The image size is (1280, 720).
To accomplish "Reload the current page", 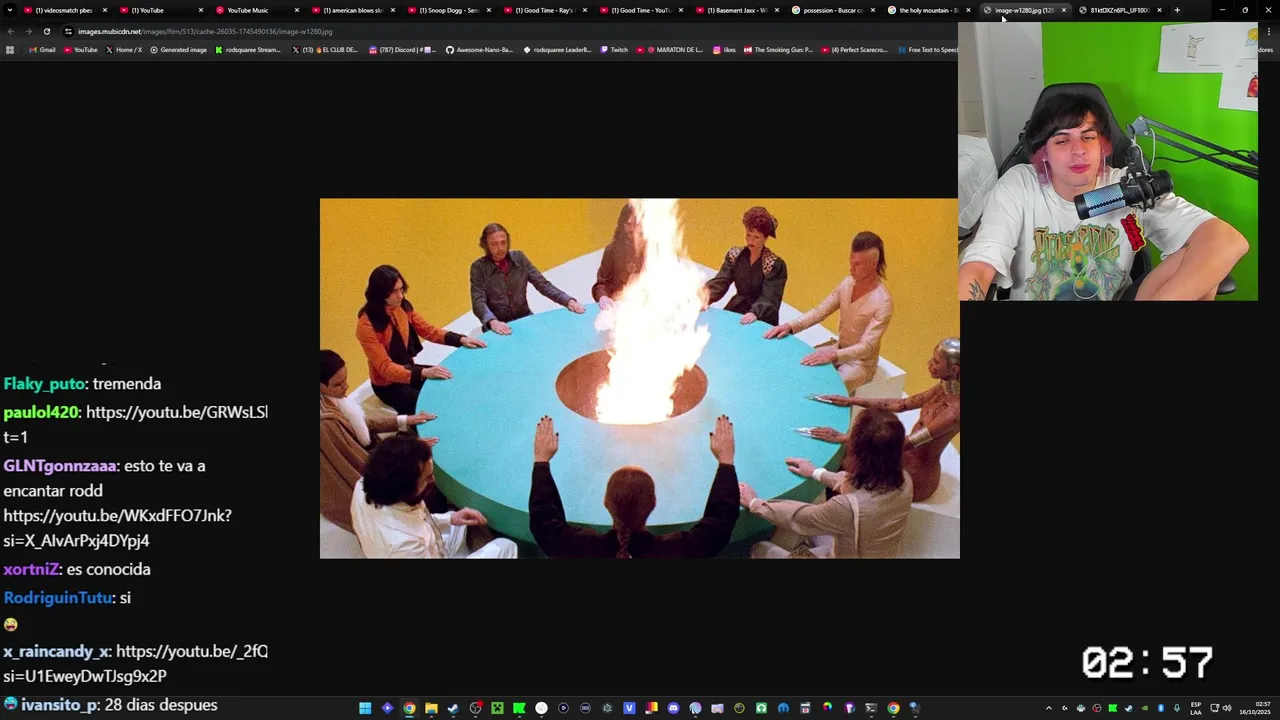I will [47, 31].
